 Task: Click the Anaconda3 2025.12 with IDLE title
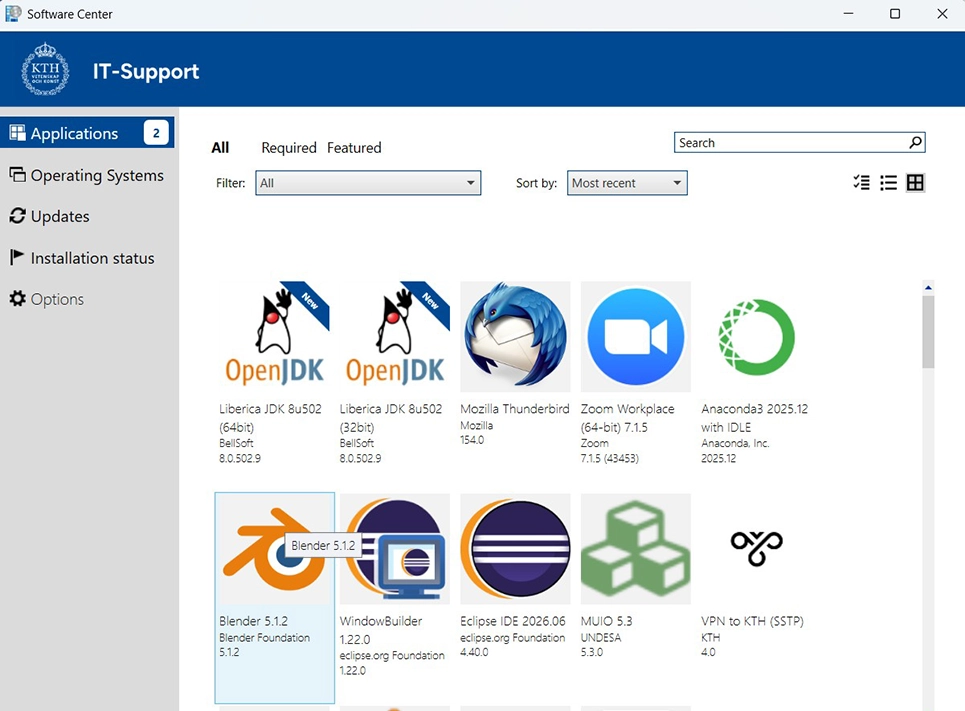pyautogui.click(x=755, y=418)
